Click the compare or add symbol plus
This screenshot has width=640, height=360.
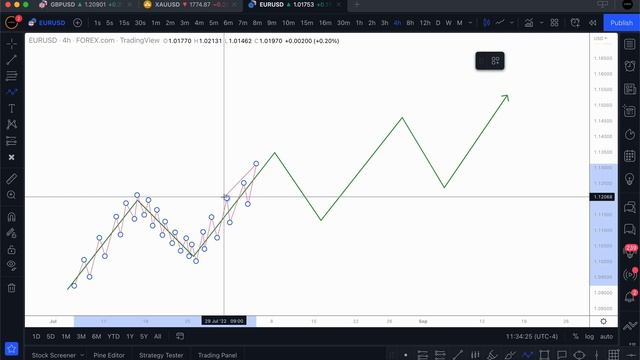78,23
